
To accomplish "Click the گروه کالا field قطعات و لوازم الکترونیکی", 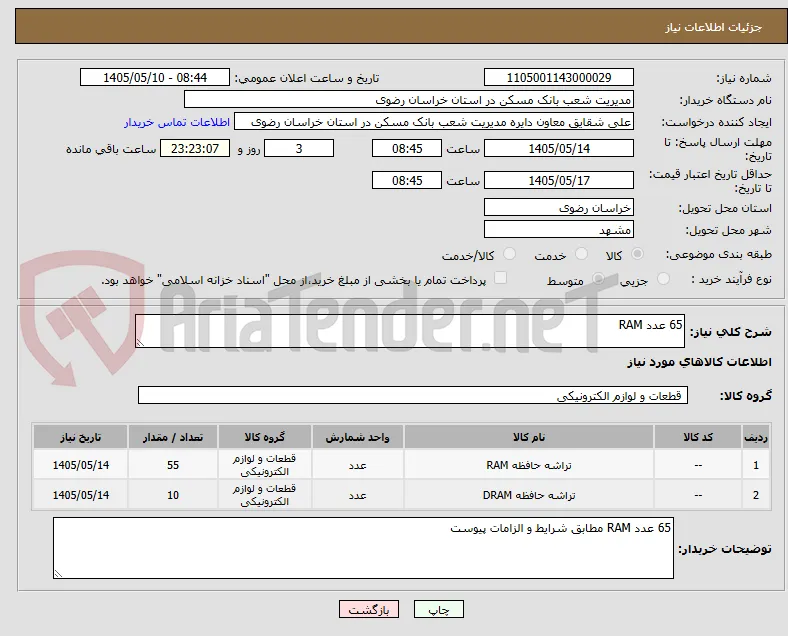I will click(x=413, y=395).
